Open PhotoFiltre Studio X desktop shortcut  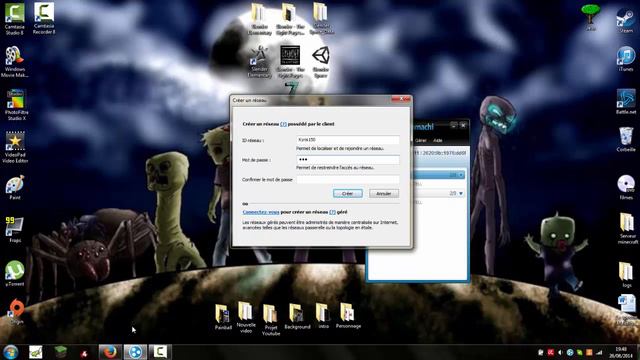(x=16, y=105)
